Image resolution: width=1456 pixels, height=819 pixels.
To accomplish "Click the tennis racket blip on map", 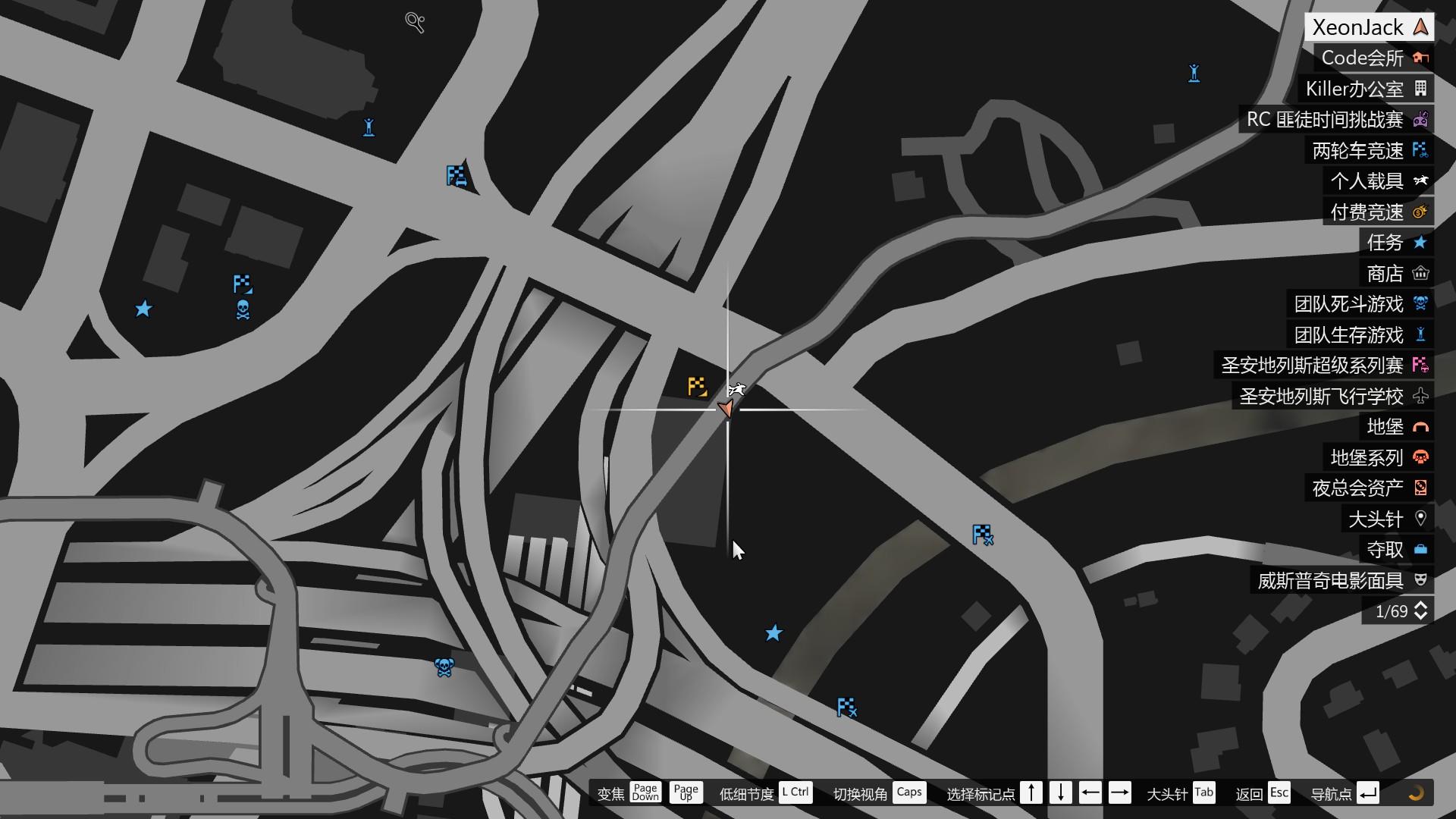I will (415, 23).
